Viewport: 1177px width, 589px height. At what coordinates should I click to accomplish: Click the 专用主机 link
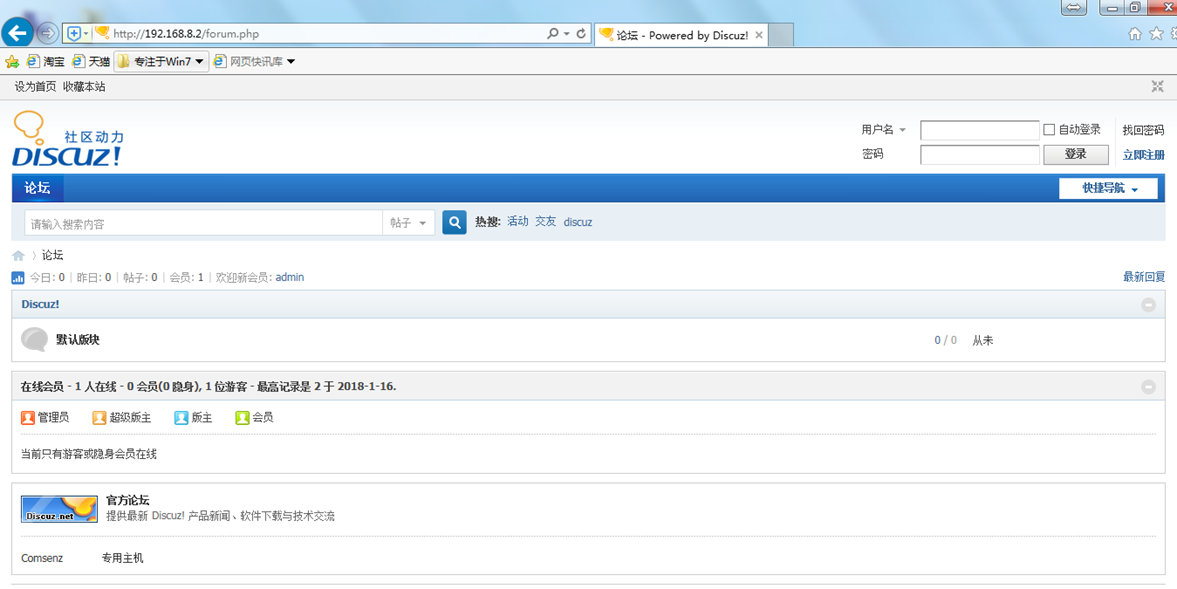(122, 558)
